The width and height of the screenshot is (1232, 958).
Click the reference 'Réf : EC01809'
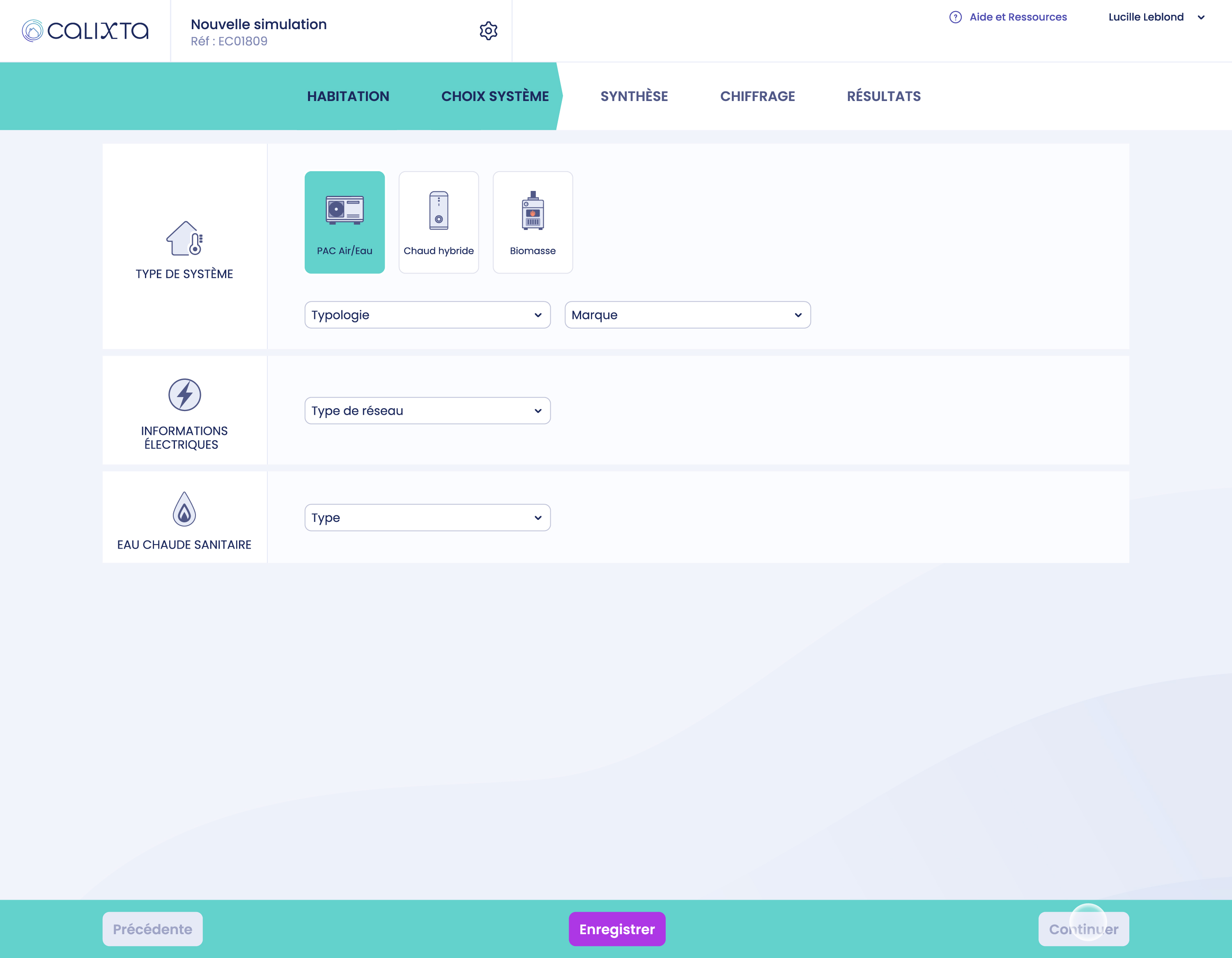pyautogui.click(x=229, y=41)
